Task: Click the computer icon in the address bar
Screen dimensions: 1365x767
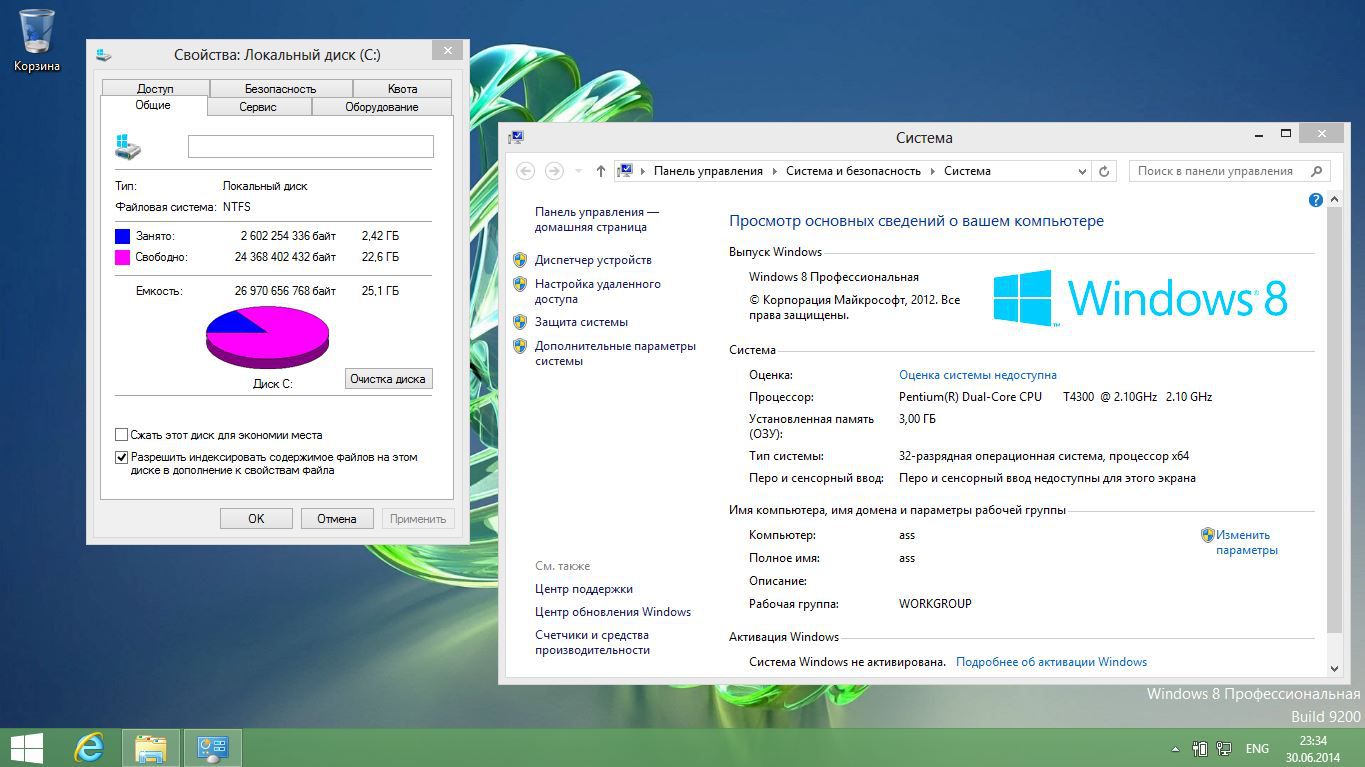Action: [x=625, y=171]
